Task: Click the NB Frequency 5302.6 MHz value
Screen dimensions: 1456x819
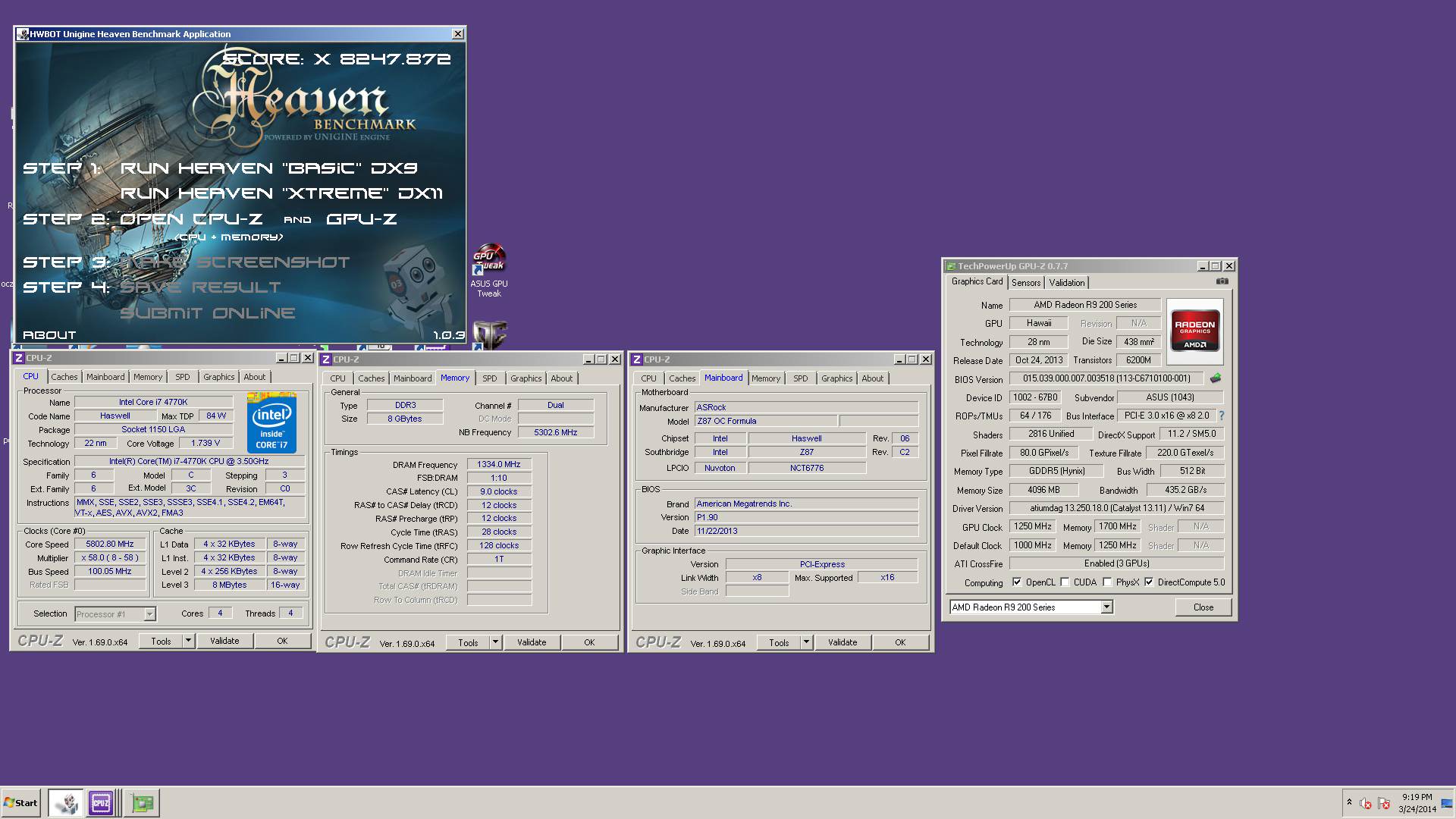Action: pos(555,433)
